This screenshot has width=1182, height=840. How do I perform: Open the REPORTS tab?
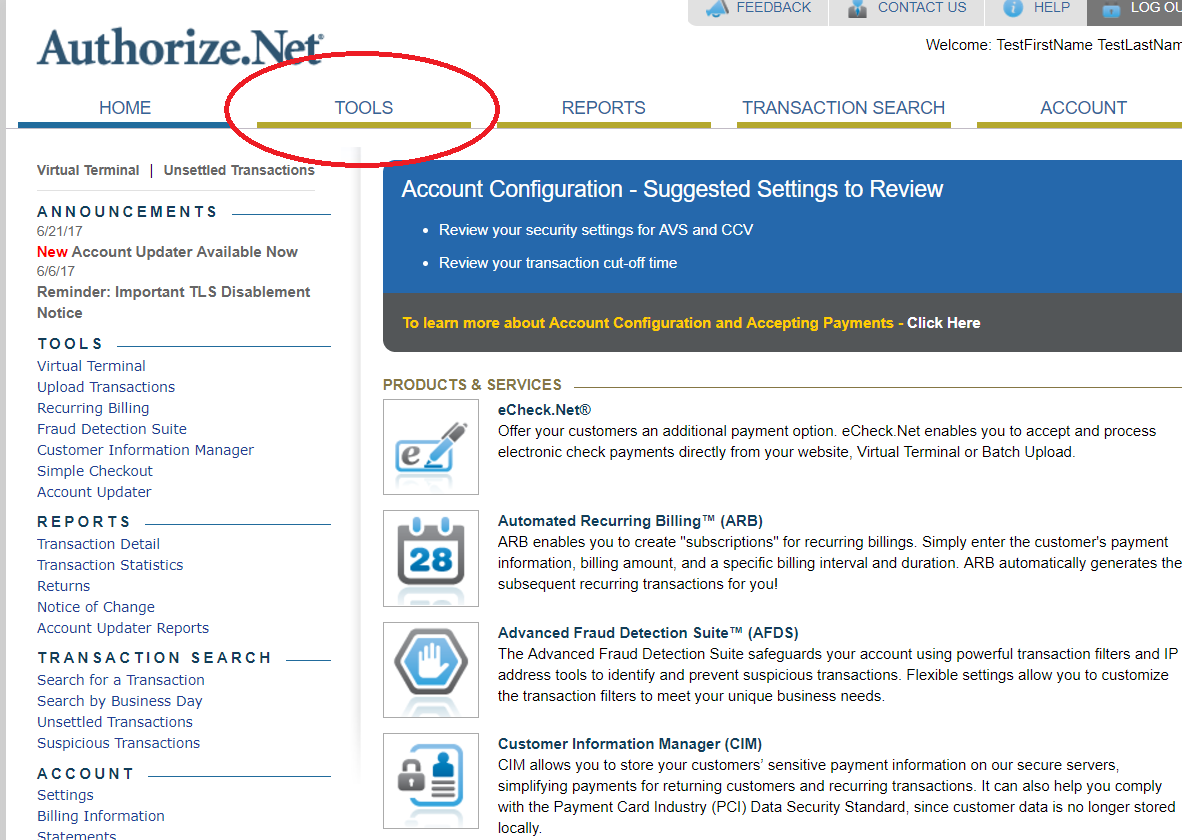604,109
